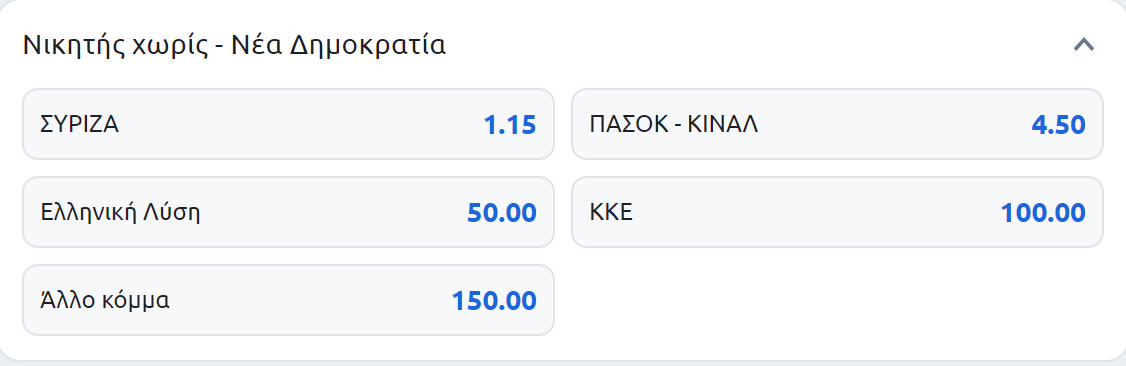This screenshot has height=366, width=1126.
Task: Click the Ελληνική Λύση label text
Action: coord(120,213)
